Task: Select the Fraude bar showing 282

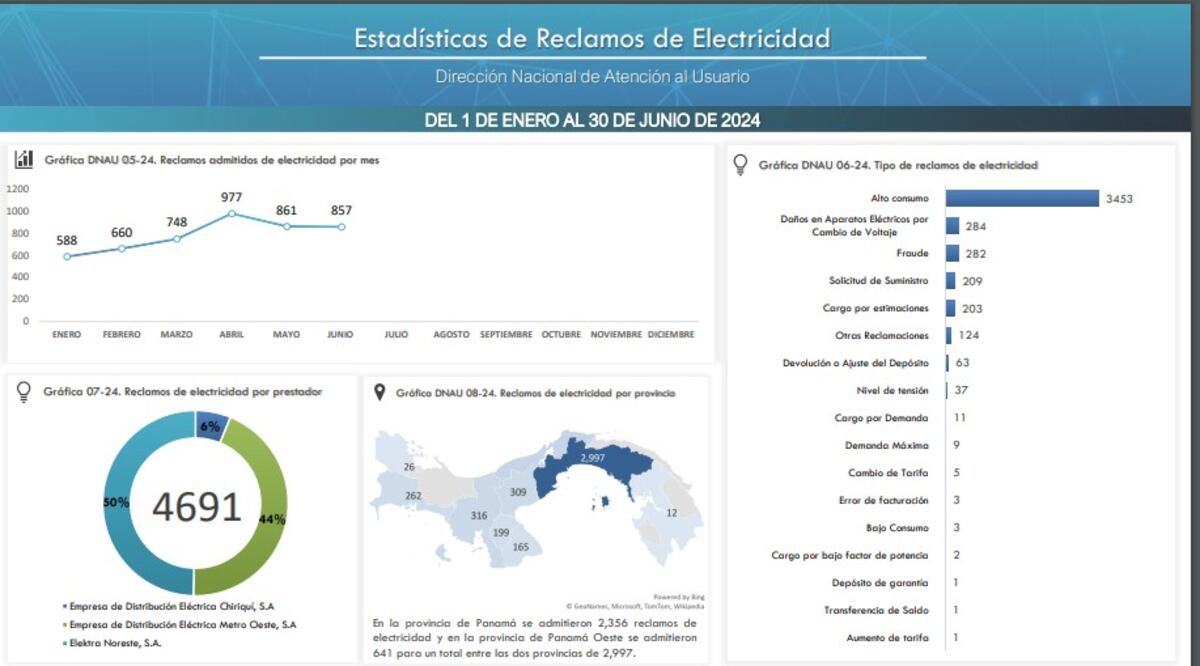Action: 952,254
